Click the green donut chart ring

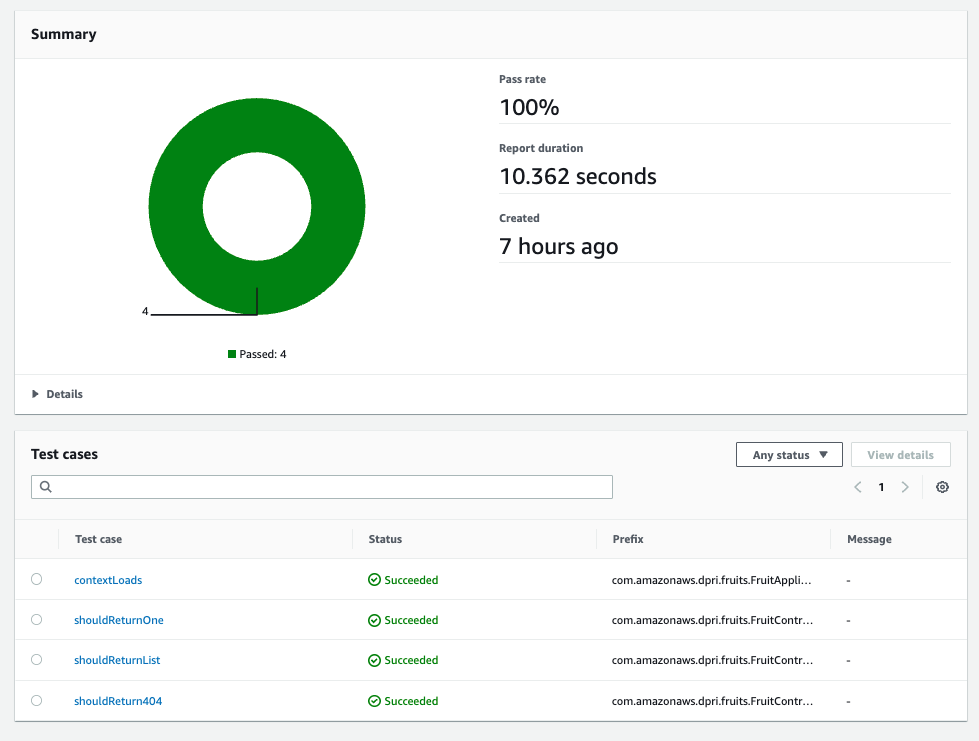pyautogui.click(x=257, y=125)
